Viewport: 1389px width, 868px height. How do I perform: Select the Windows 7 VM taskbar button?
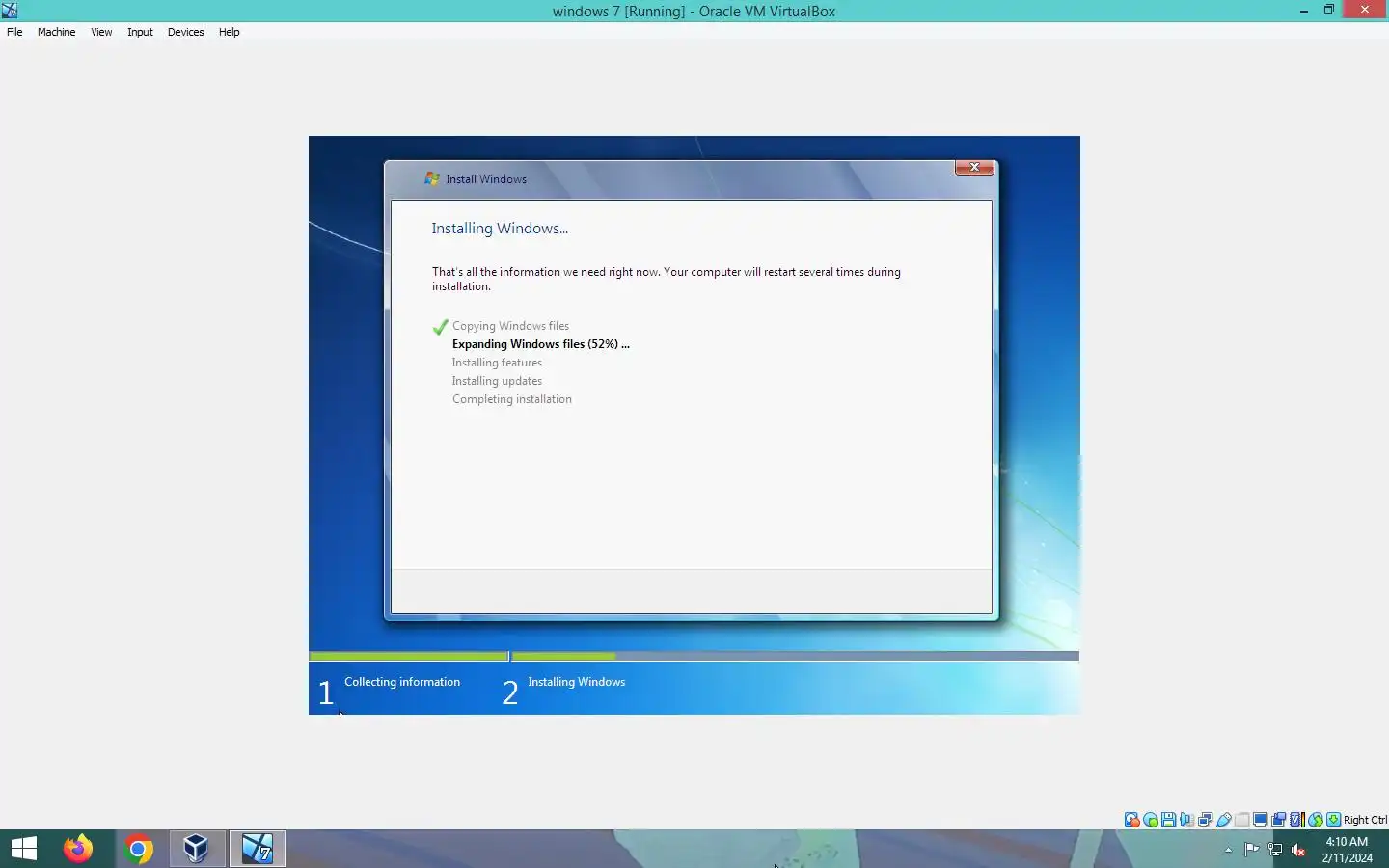click(257, 849)
